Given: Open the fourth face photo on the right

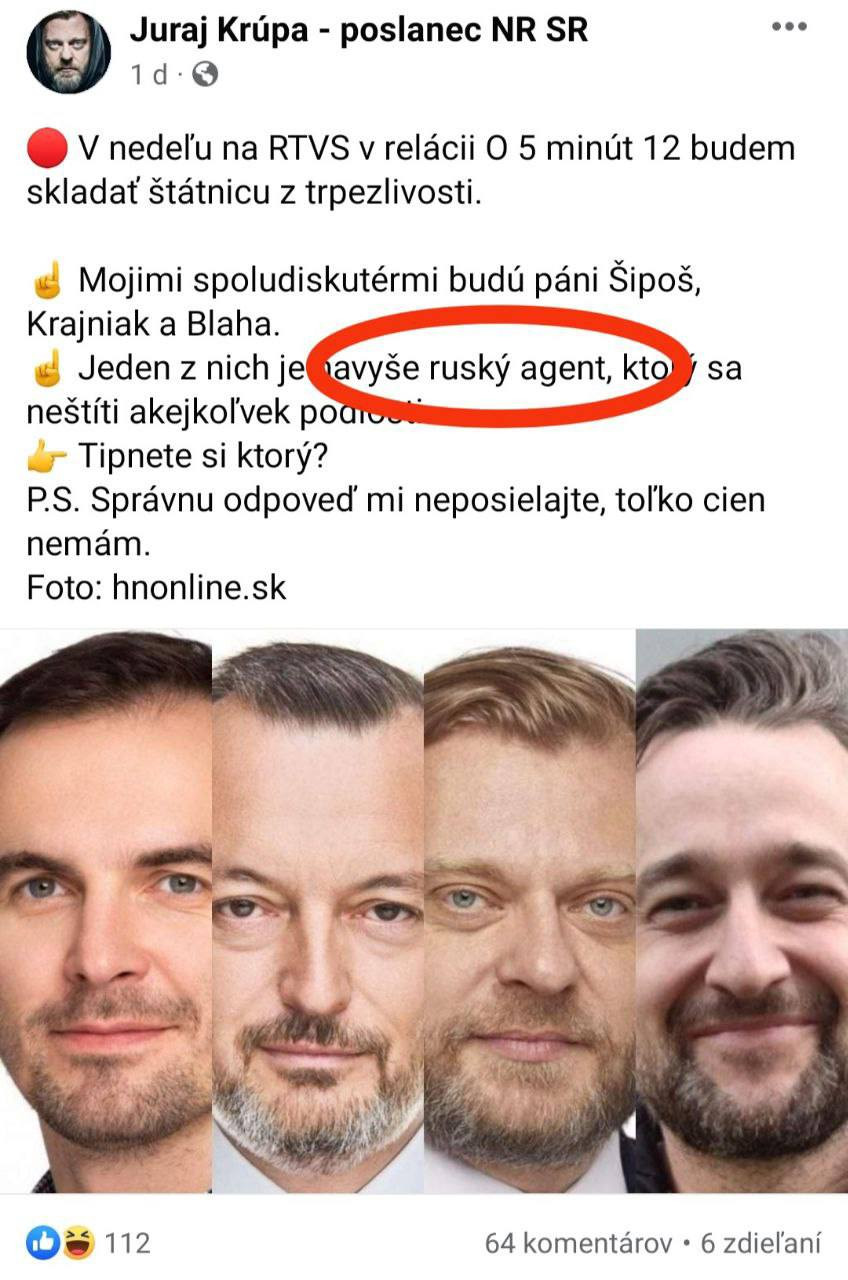Looking at the screenshot, I should click(x=742, y=912).
